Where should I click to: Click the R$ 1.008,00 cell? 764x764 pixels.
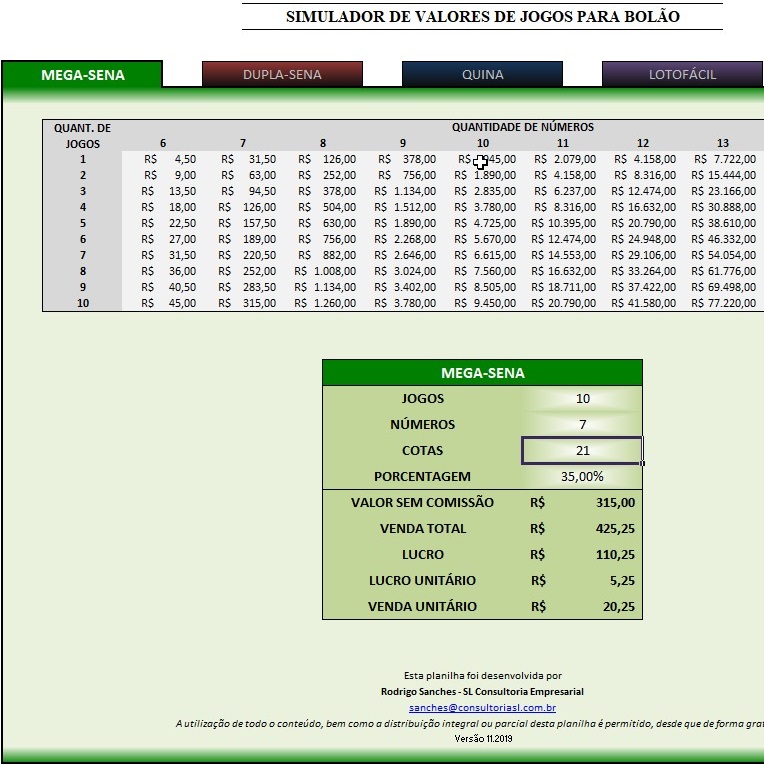pyautogui.click(x=322, y=271)
